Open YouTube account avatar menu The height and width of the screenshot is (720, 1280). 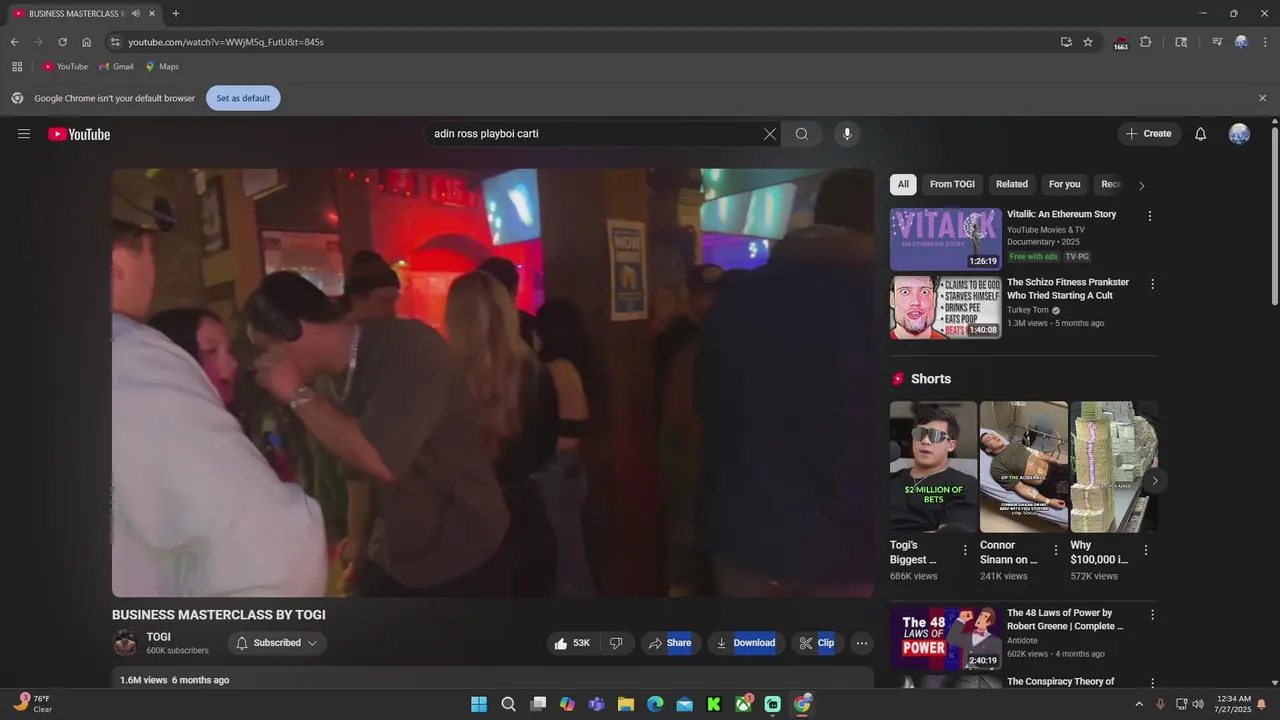tap(1239, 134)
